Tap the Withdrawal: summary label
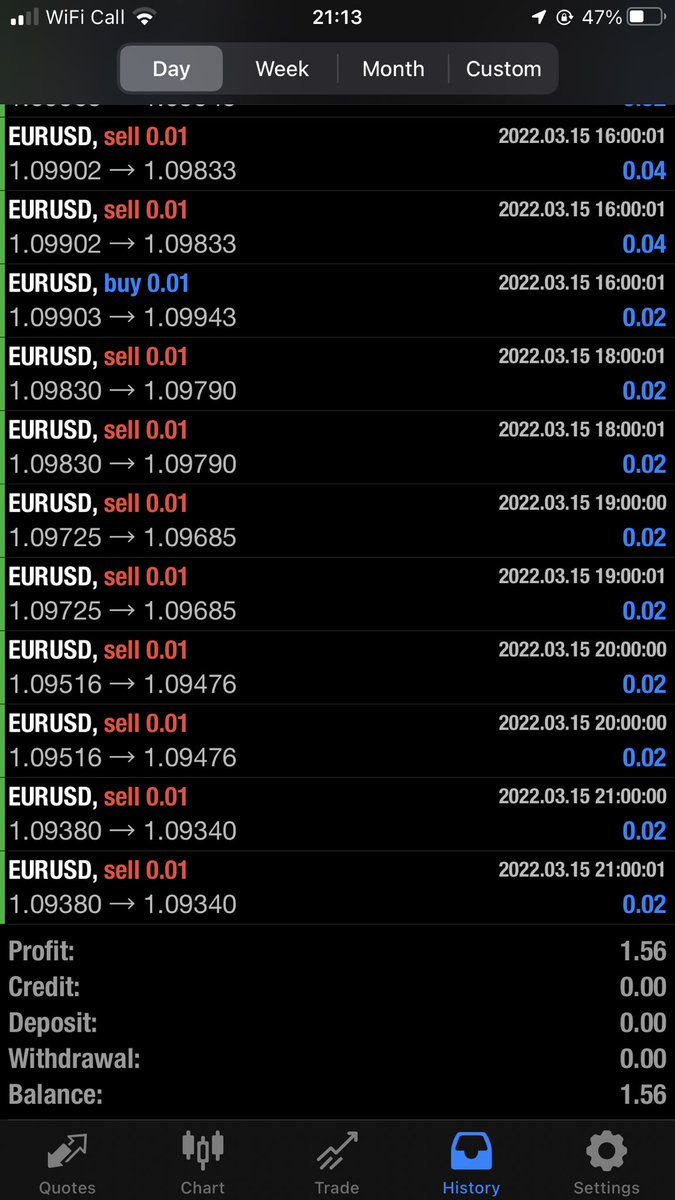Screen dimensions: 675x1200 tap(75, 1059)
